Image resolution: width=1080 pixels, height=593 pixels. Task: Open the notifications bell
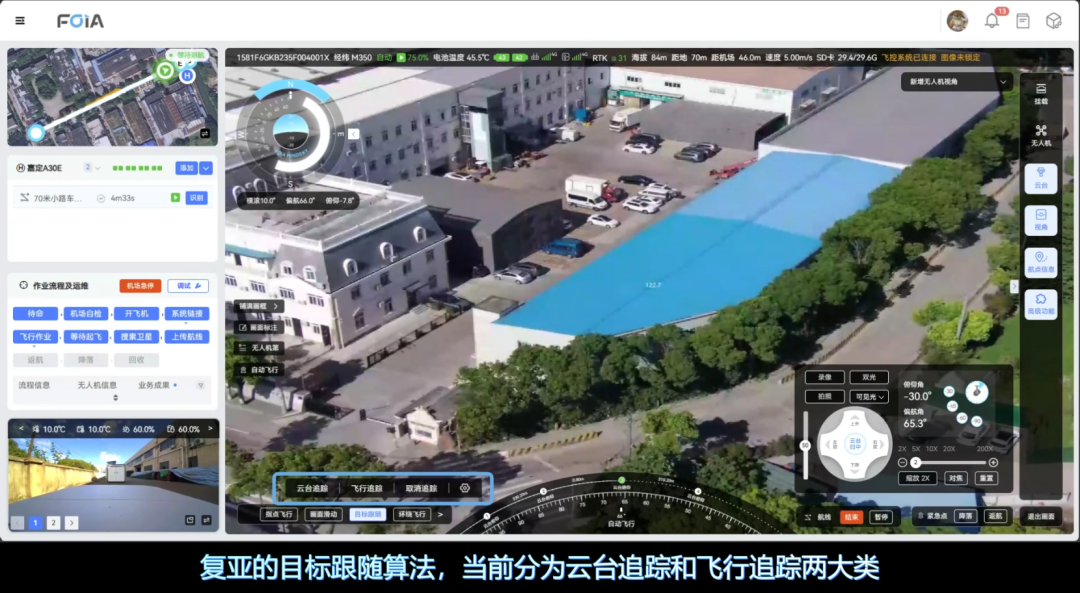(992, 21)
